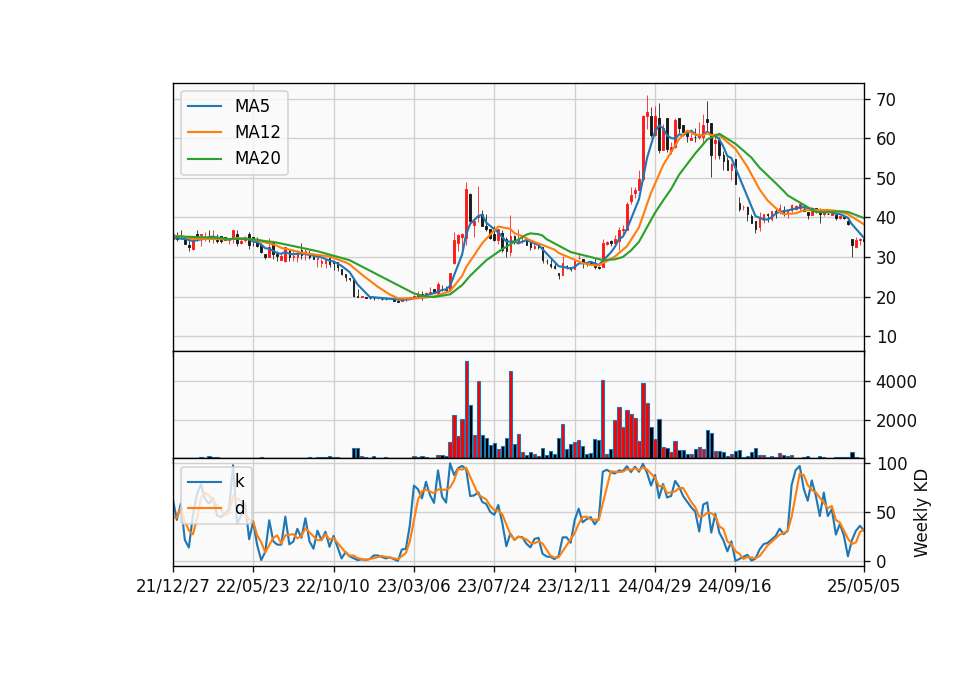
Task: Click the 30 price axis tick
Action: (x=886, y=258)
